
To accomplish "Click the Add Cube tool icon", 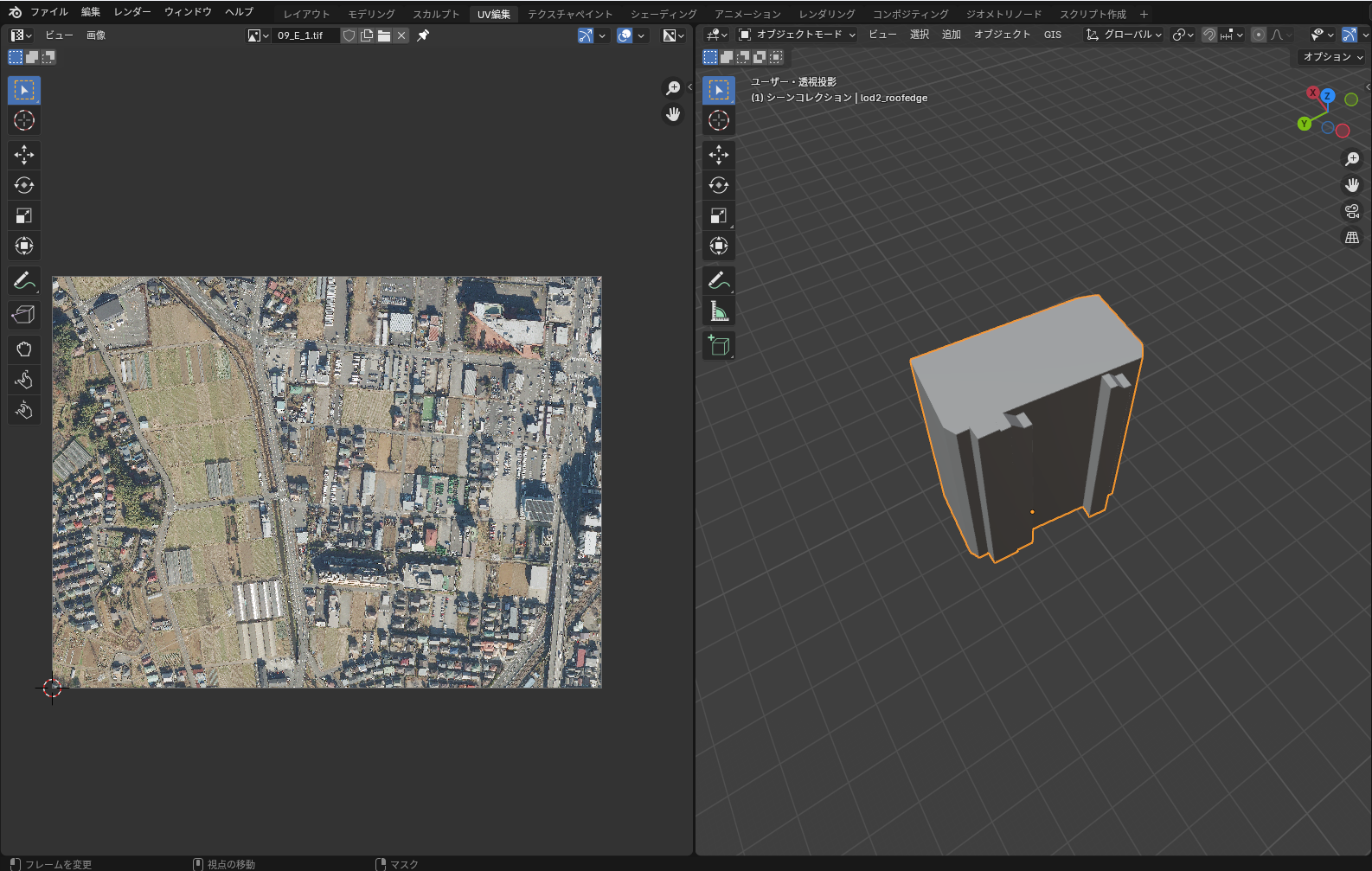I will [x=718, y=346].
